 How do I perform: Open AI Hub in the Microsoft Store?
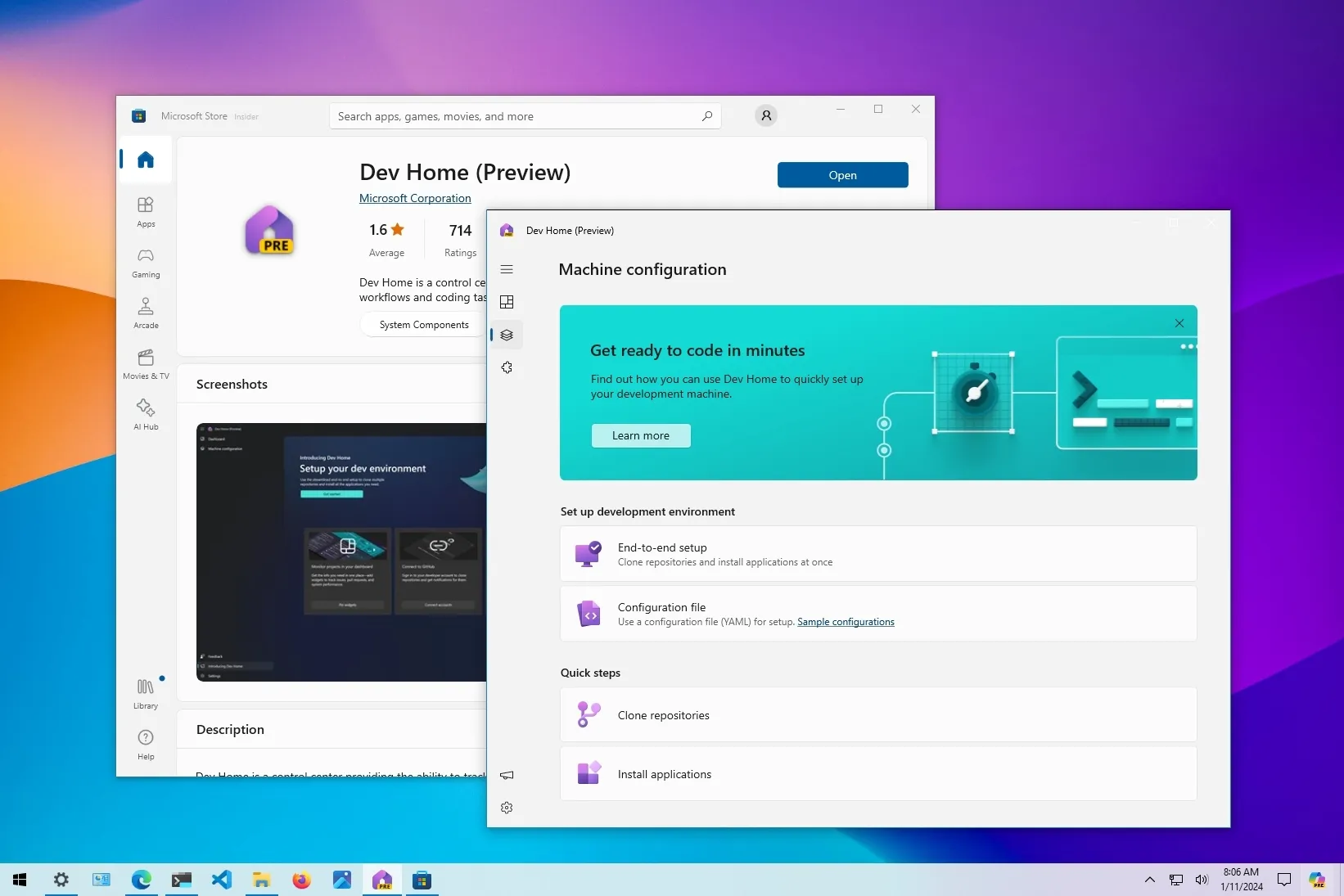(x=146, y=413)
